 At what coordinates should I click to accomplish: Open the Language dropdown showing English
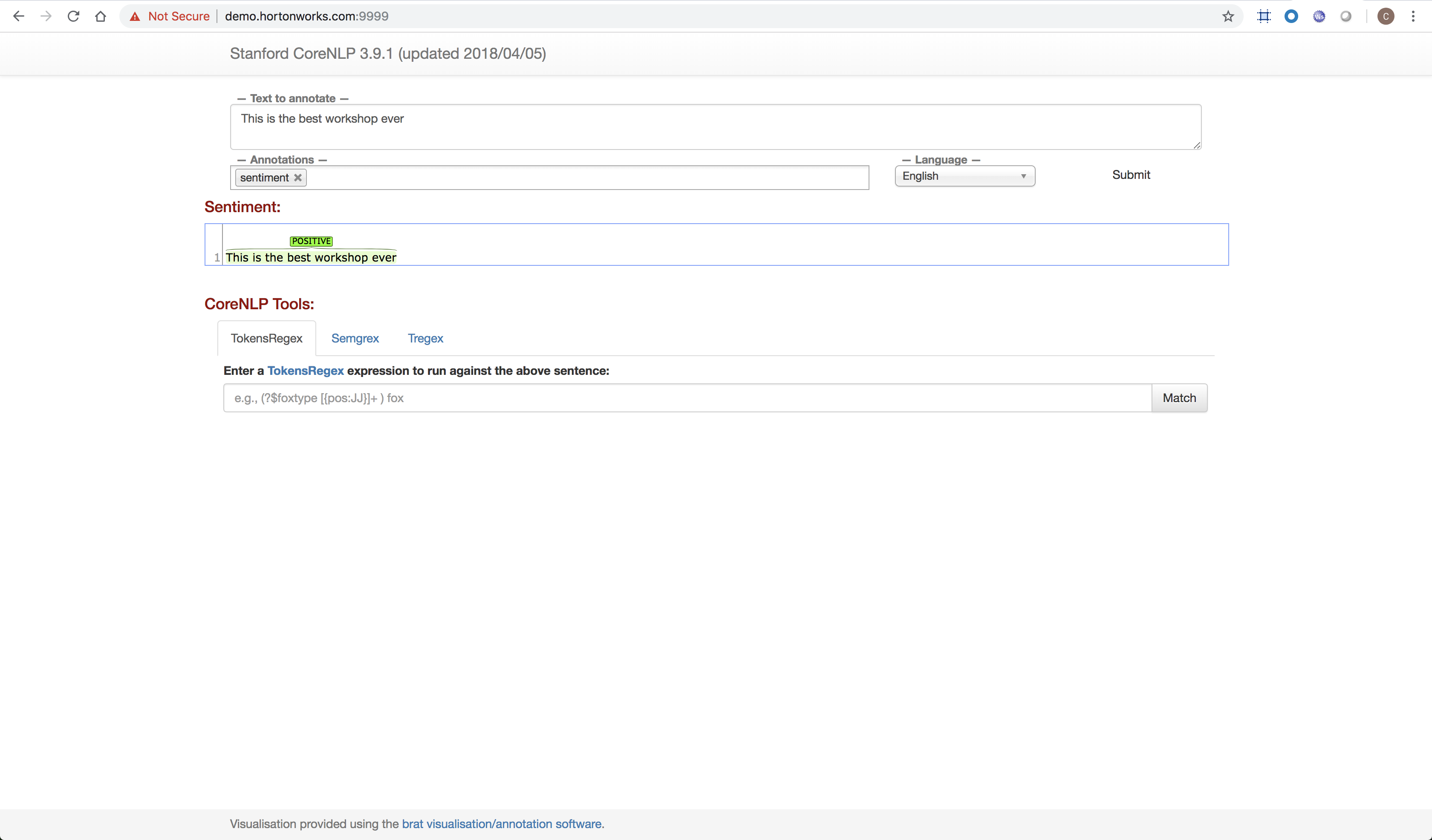[965, 176]
